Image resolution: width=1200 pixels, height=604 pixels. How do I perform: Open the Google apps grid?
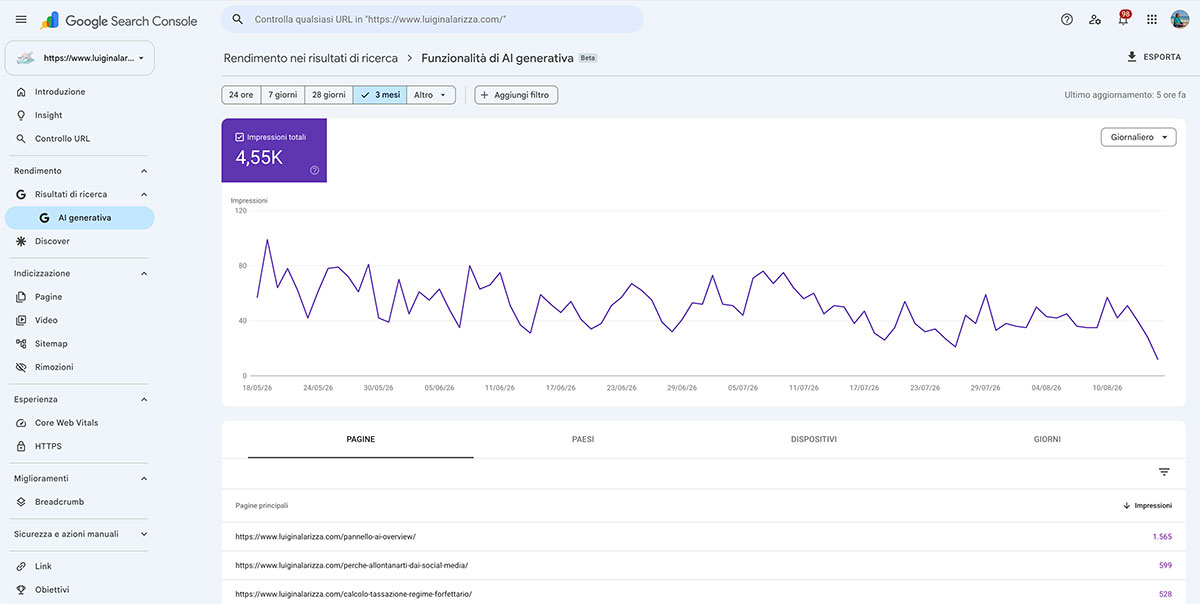[1152, 19]
